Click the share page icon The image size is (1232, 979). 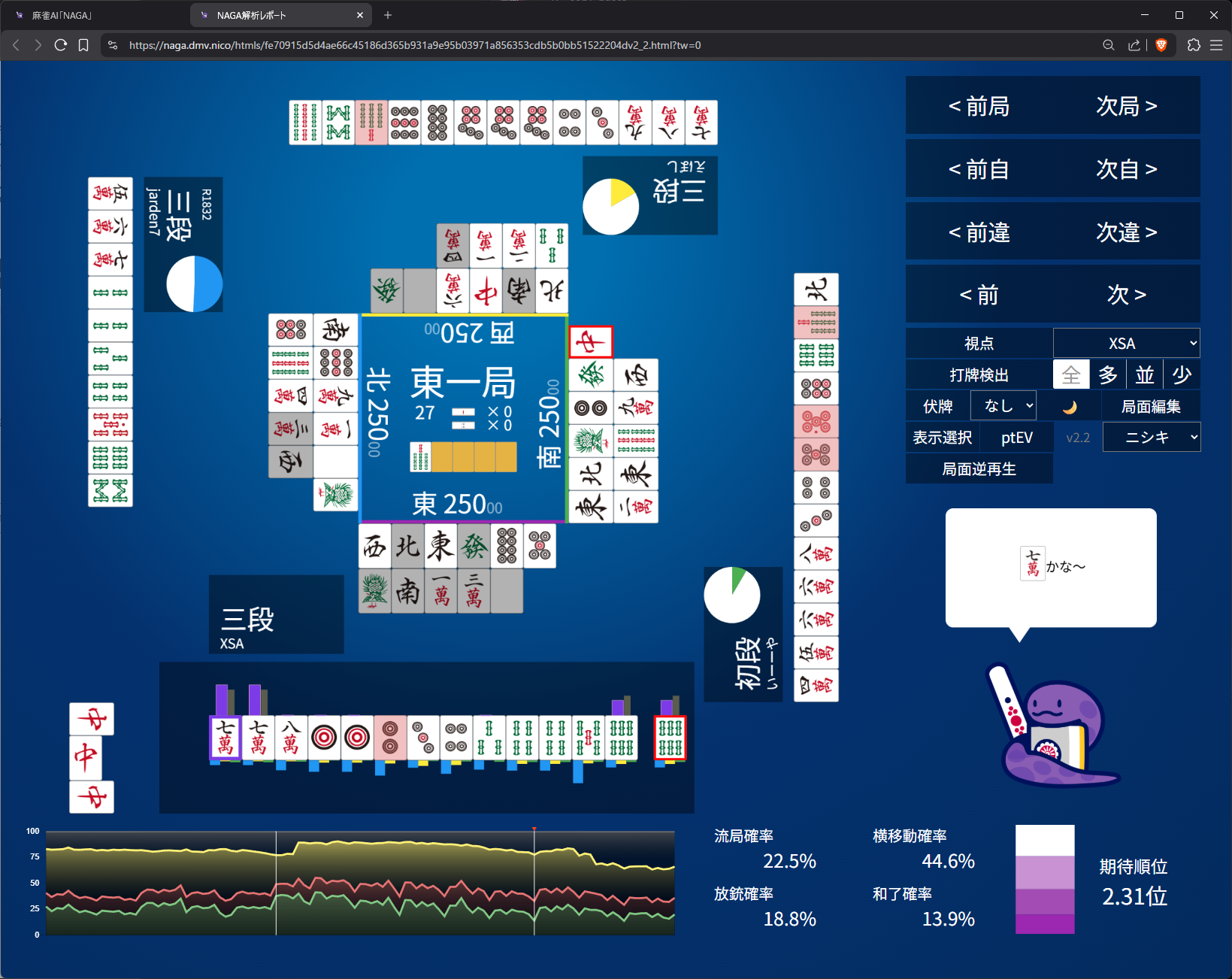click(x=1134, y=45)
